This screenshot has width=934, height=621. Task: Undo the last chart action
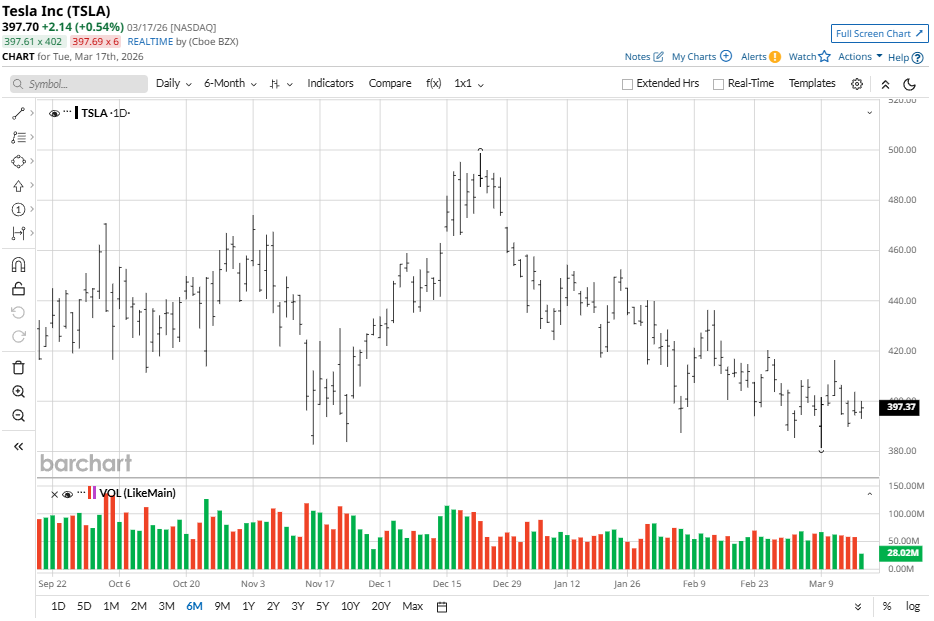tap(19, 311)
